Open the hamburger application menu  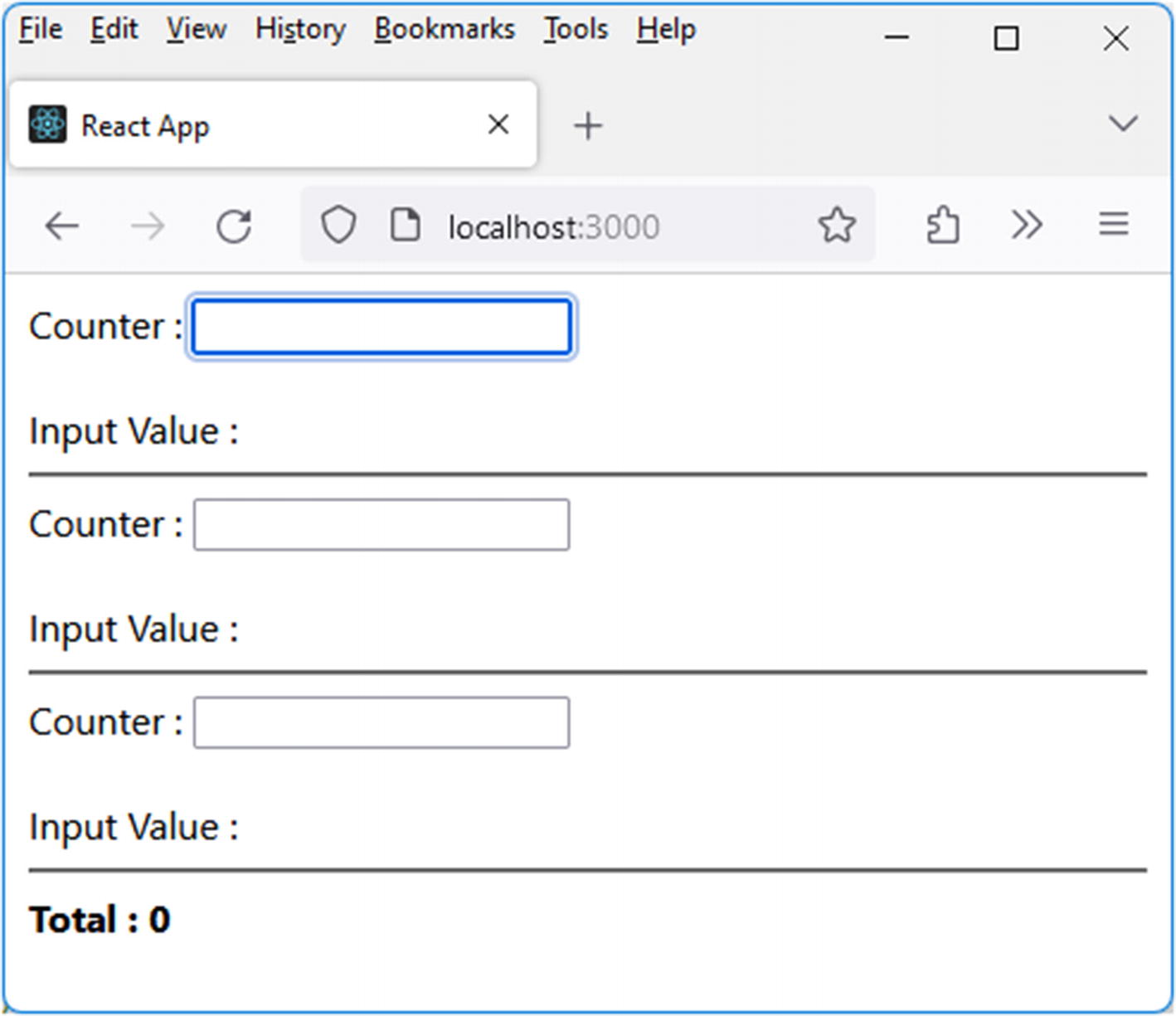[1113, 224]
